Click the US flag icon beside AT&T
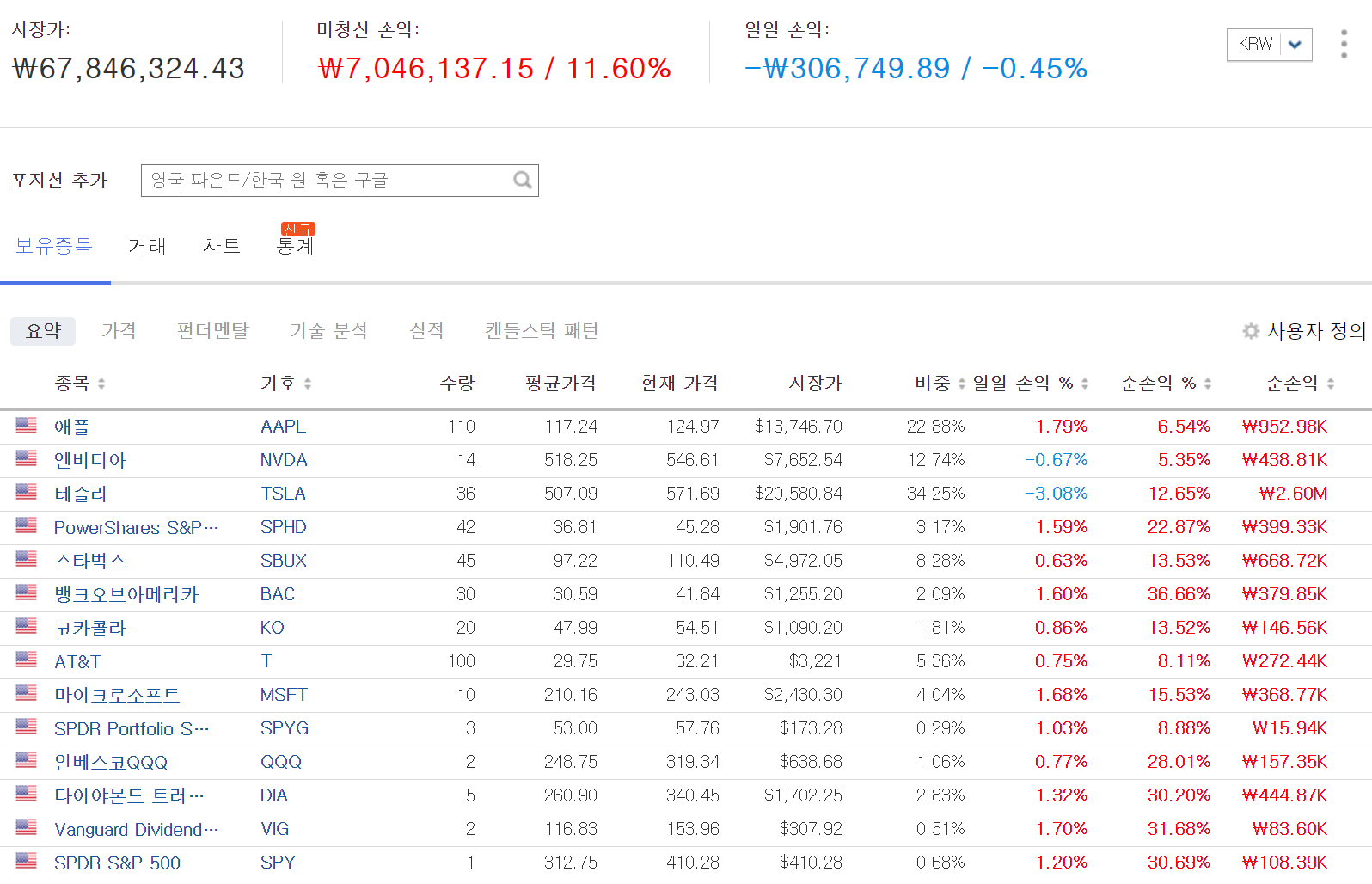 27,660
